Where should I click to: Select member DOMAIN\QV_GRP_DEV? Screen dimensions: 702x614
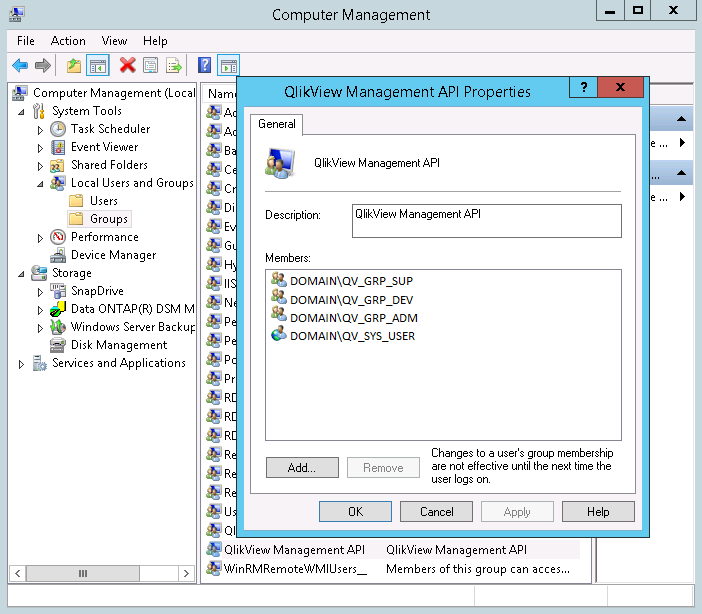pyautogui.click(x=351, y=300)
